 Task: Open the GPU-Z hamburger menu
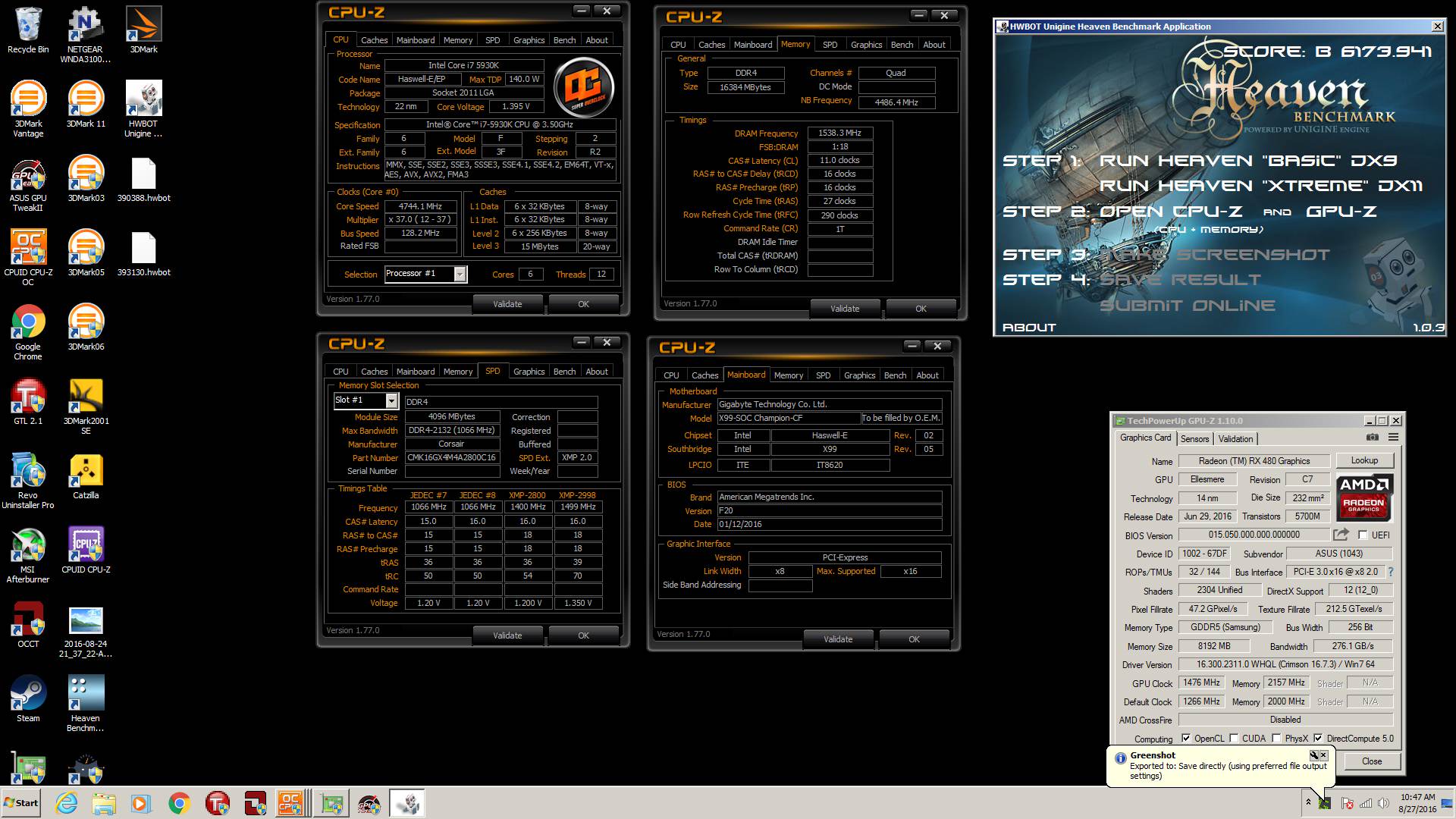pyautogui.click(x=1393, y=438)
